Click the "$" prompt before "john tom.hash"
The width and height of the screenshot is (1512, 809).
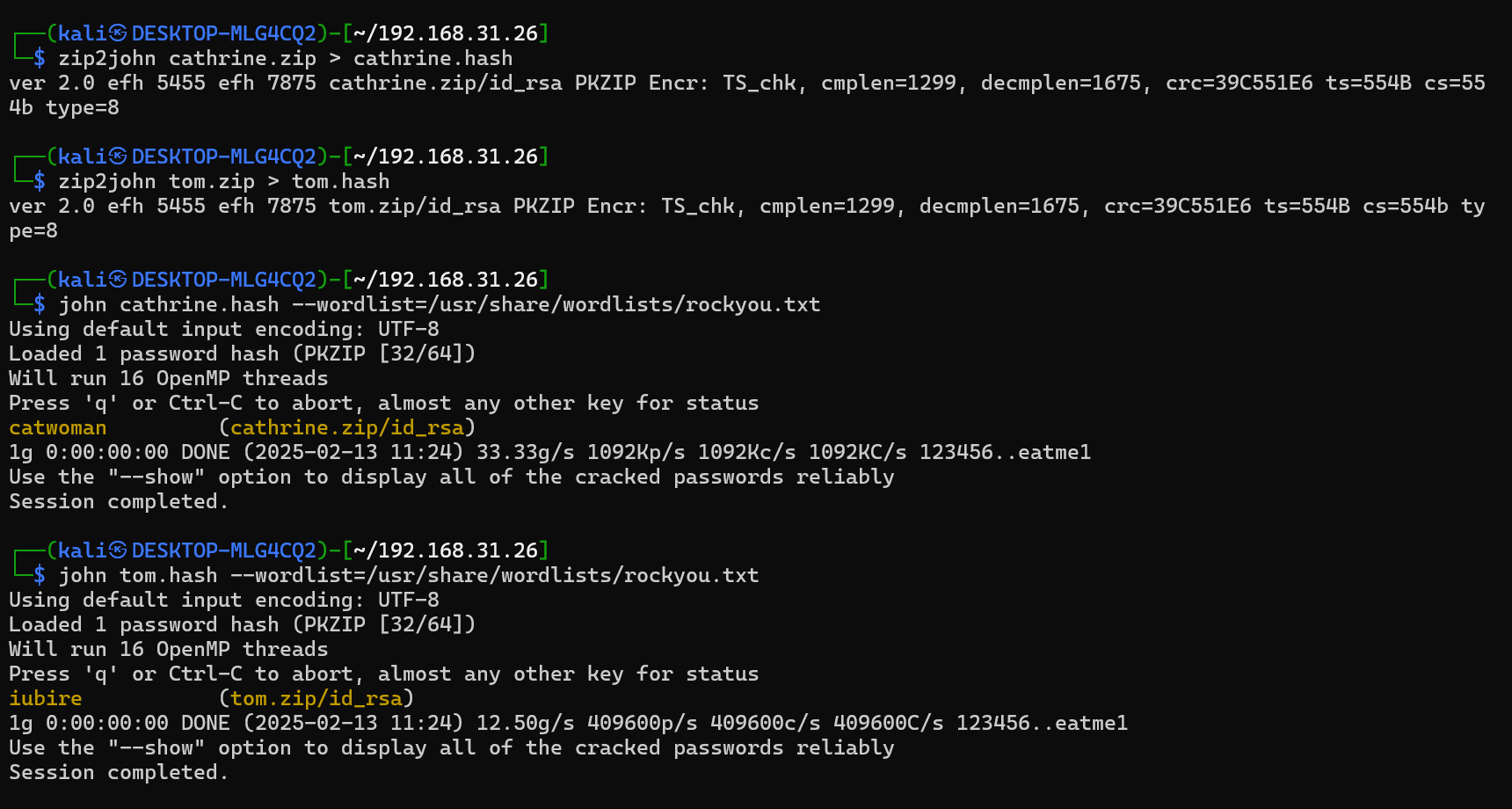(x=40, y=575)
